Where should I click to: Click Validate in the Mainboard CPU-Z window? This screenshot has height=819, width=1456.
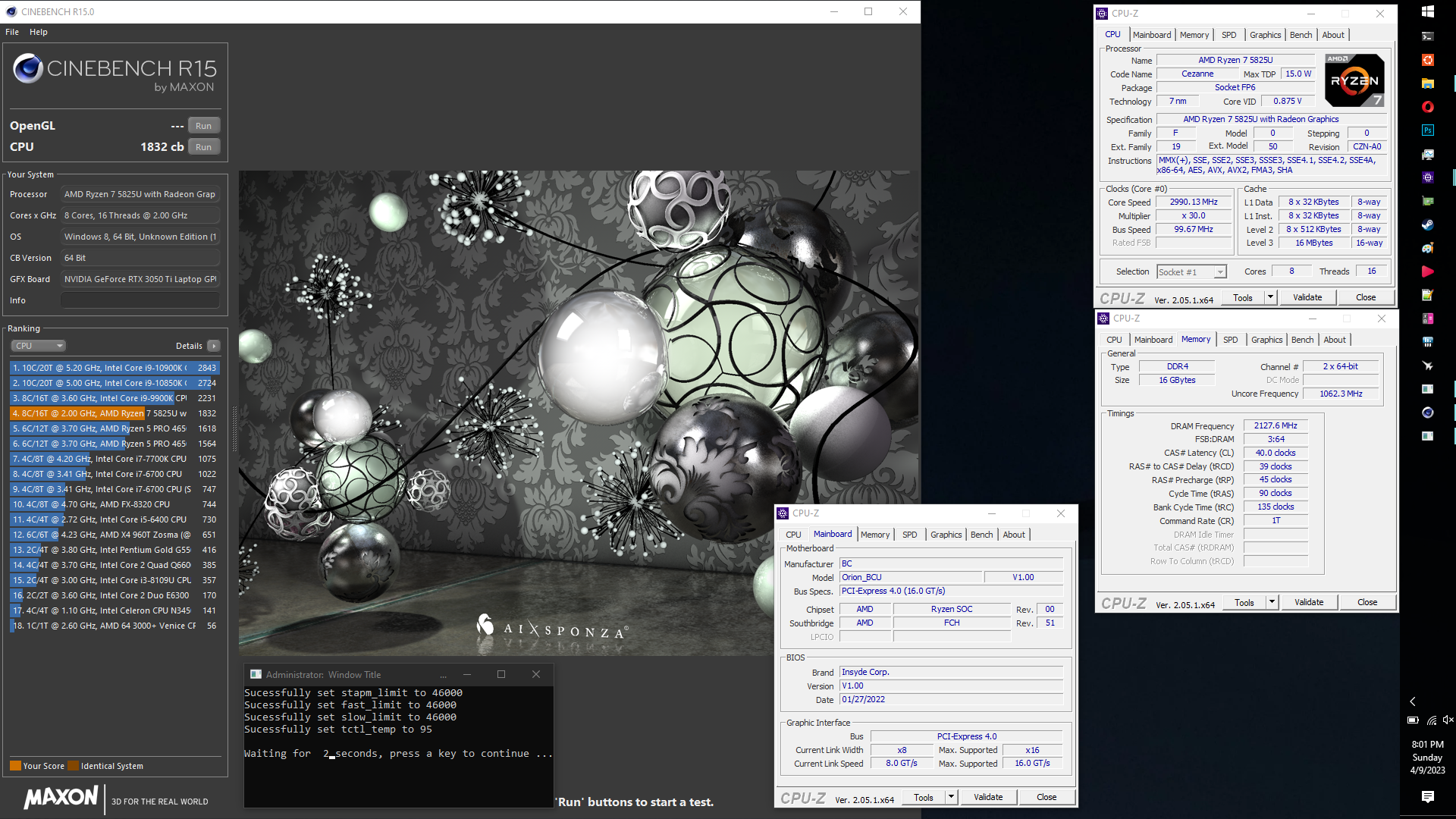[x=987, y=797]
